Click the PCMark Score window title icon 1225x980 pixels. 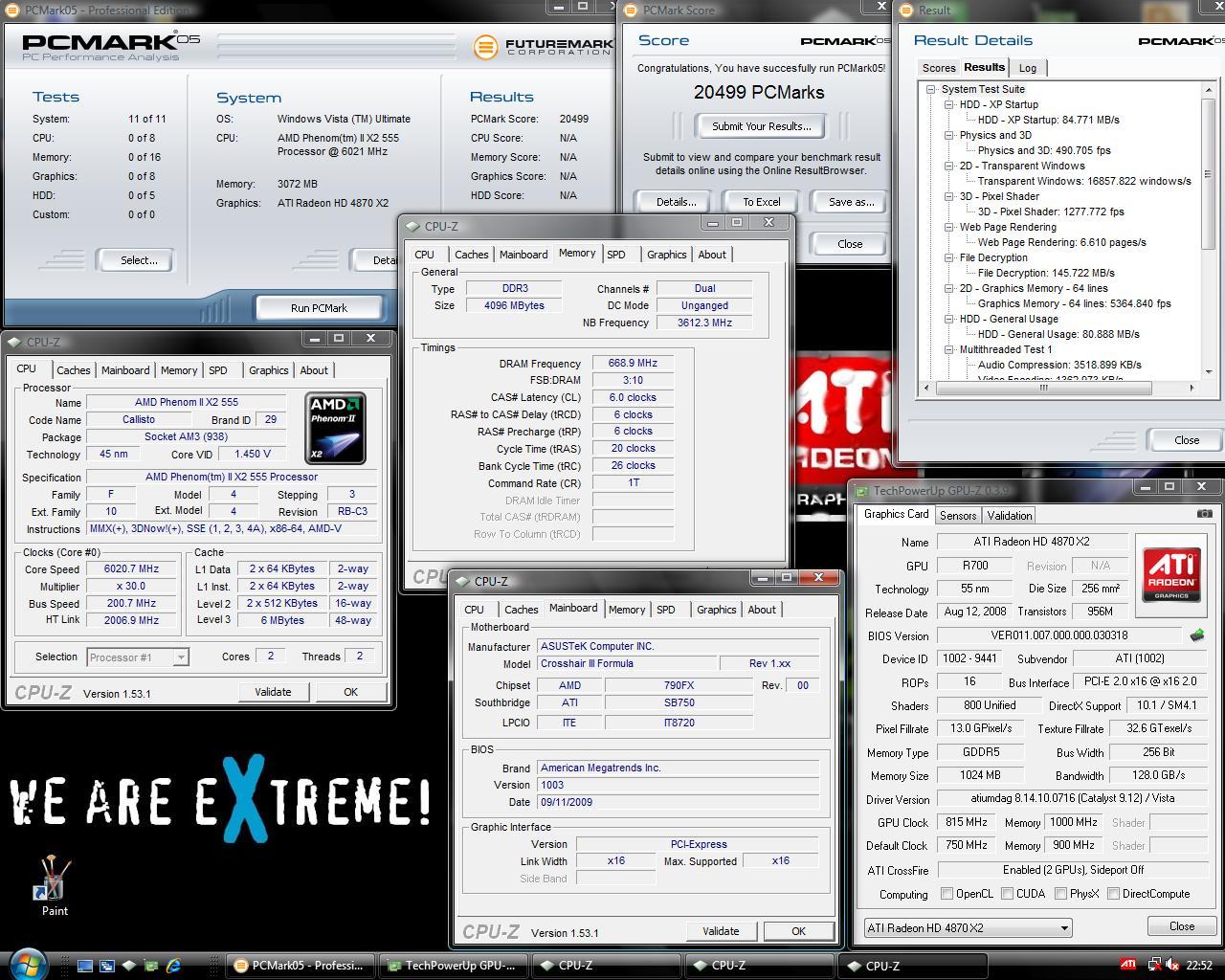click(x=630, y=10)
